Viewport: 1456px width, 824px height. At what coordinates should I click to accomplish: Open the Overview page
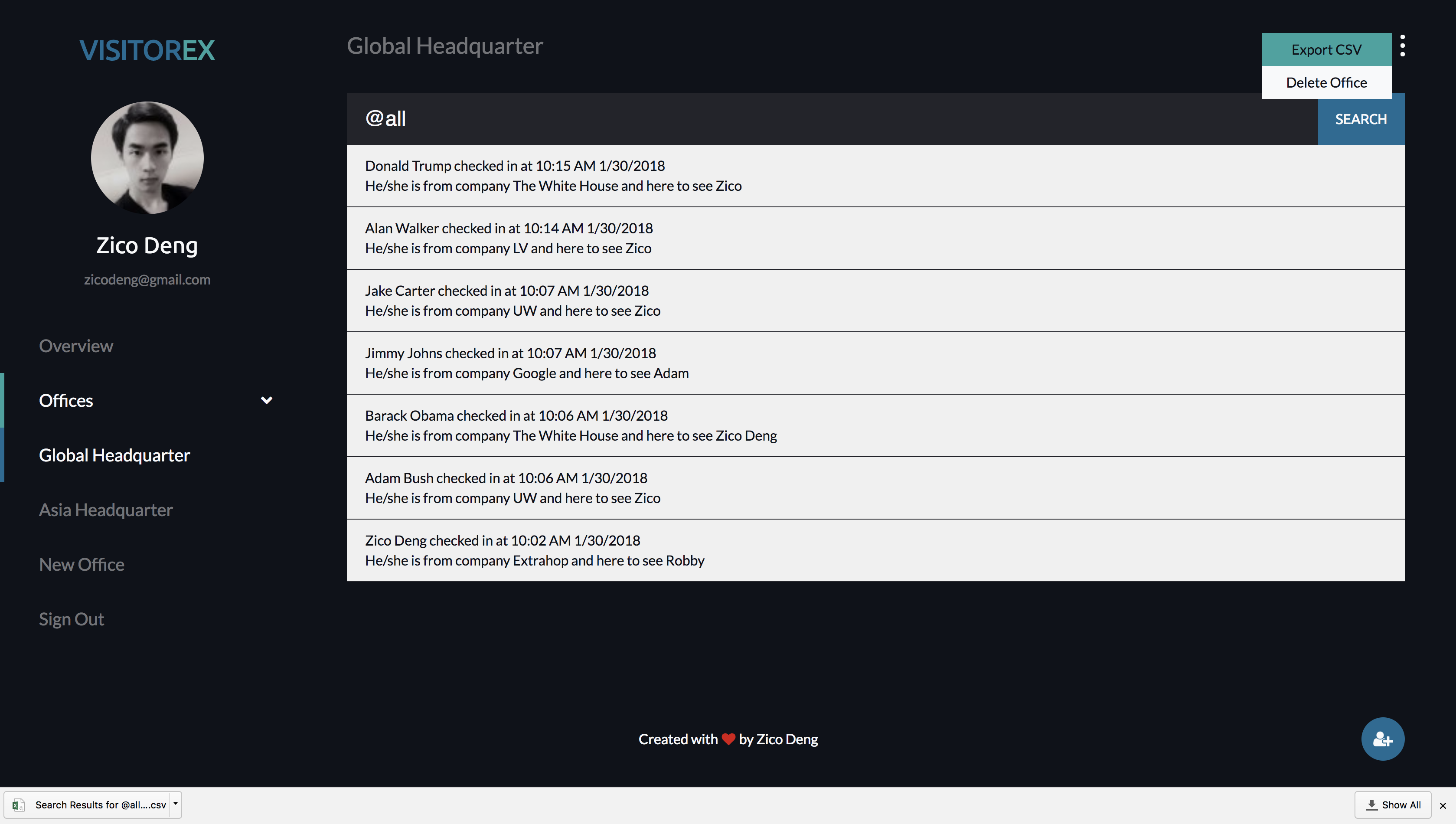coord(76,346)
